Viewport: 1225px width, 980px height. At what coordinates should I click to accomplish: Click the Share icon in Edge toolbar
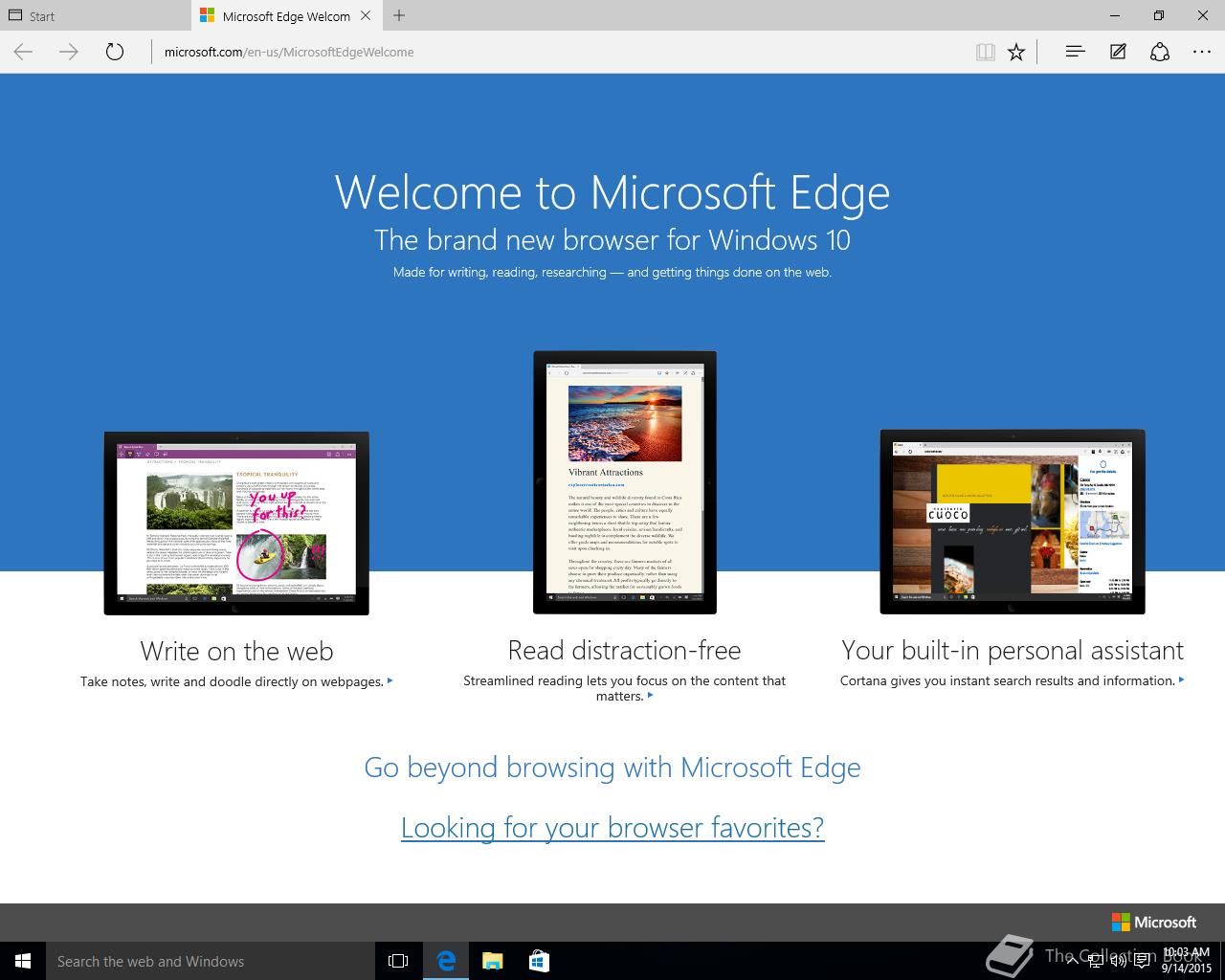point(1160,52)
